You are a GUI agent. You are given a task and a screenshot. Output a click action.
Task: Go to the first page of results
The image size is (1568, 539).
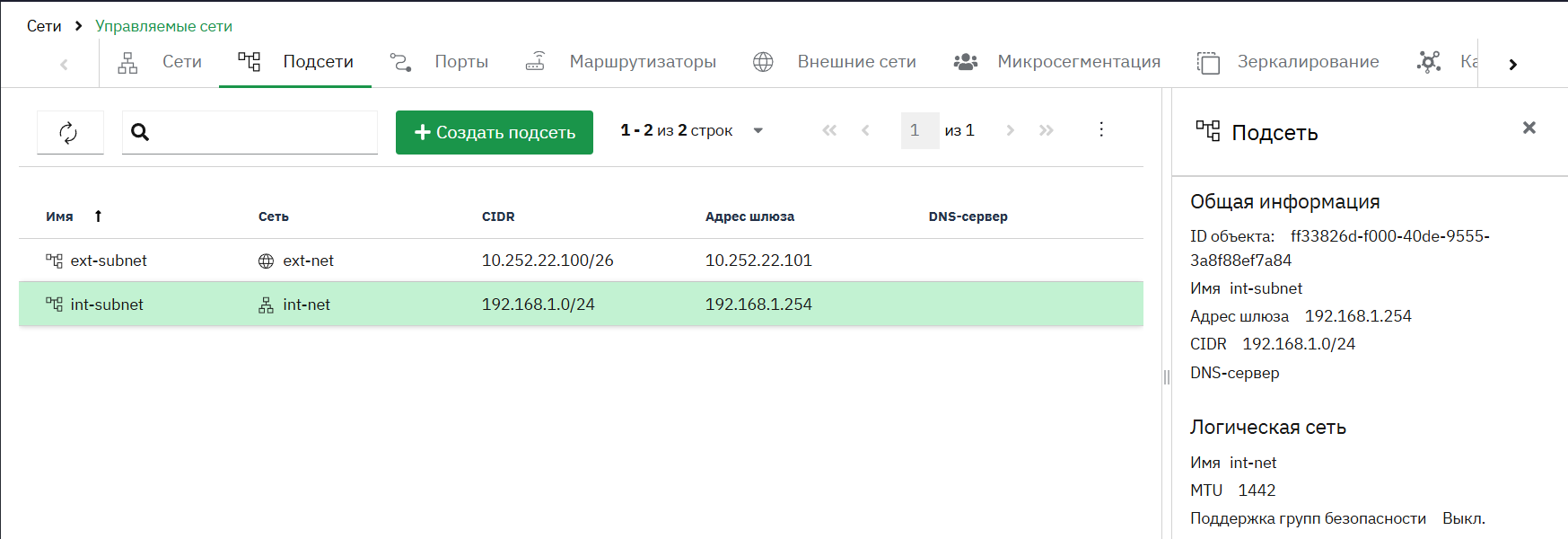pos(829,130)
